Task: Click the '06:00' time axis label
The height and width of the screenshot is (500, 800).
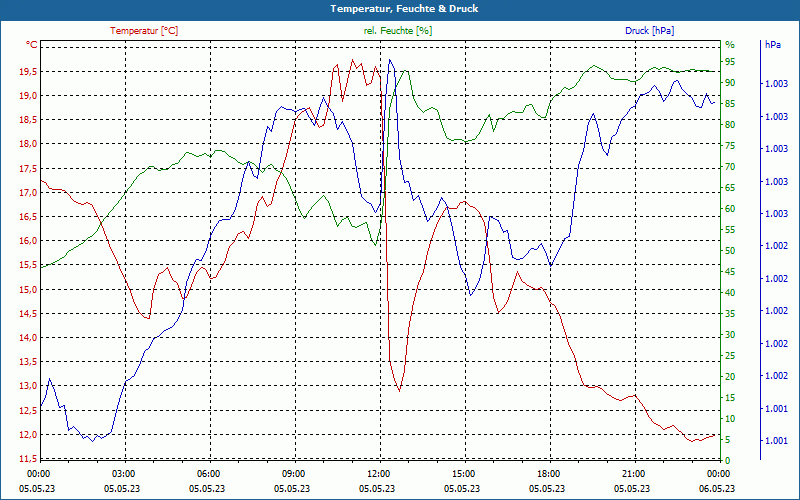Action: pyautogui.click(x=208, y=473)
